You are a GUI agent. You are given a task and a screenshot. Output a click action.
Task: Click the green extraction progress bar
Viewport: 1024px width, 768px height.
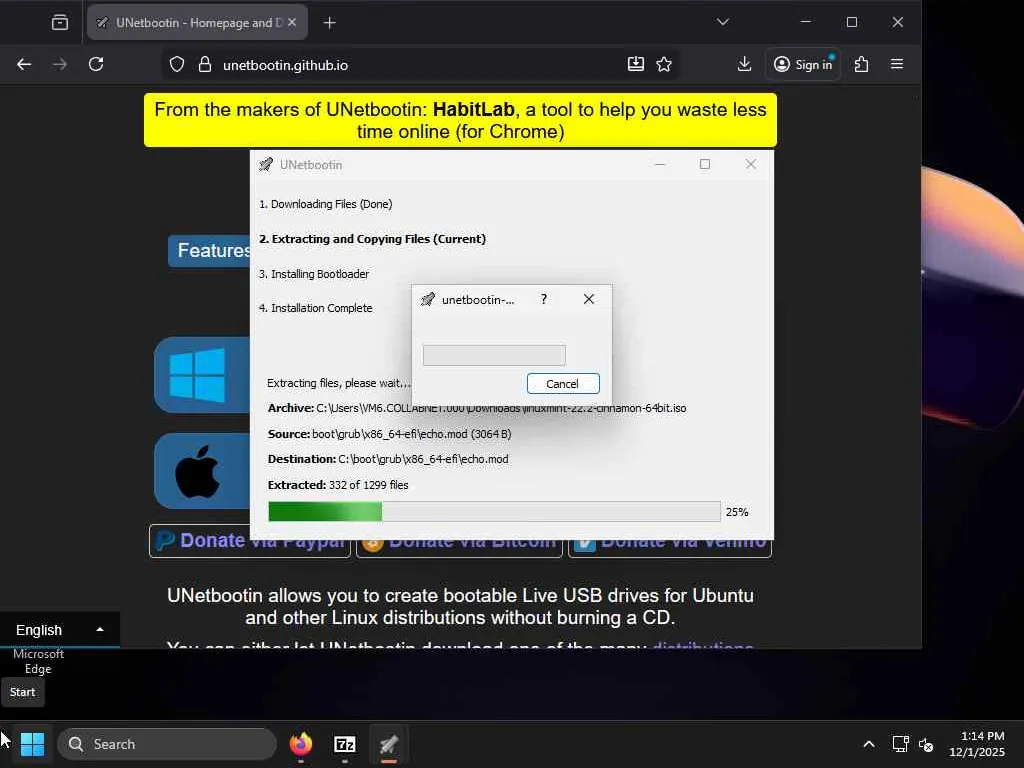pos(494,511)
